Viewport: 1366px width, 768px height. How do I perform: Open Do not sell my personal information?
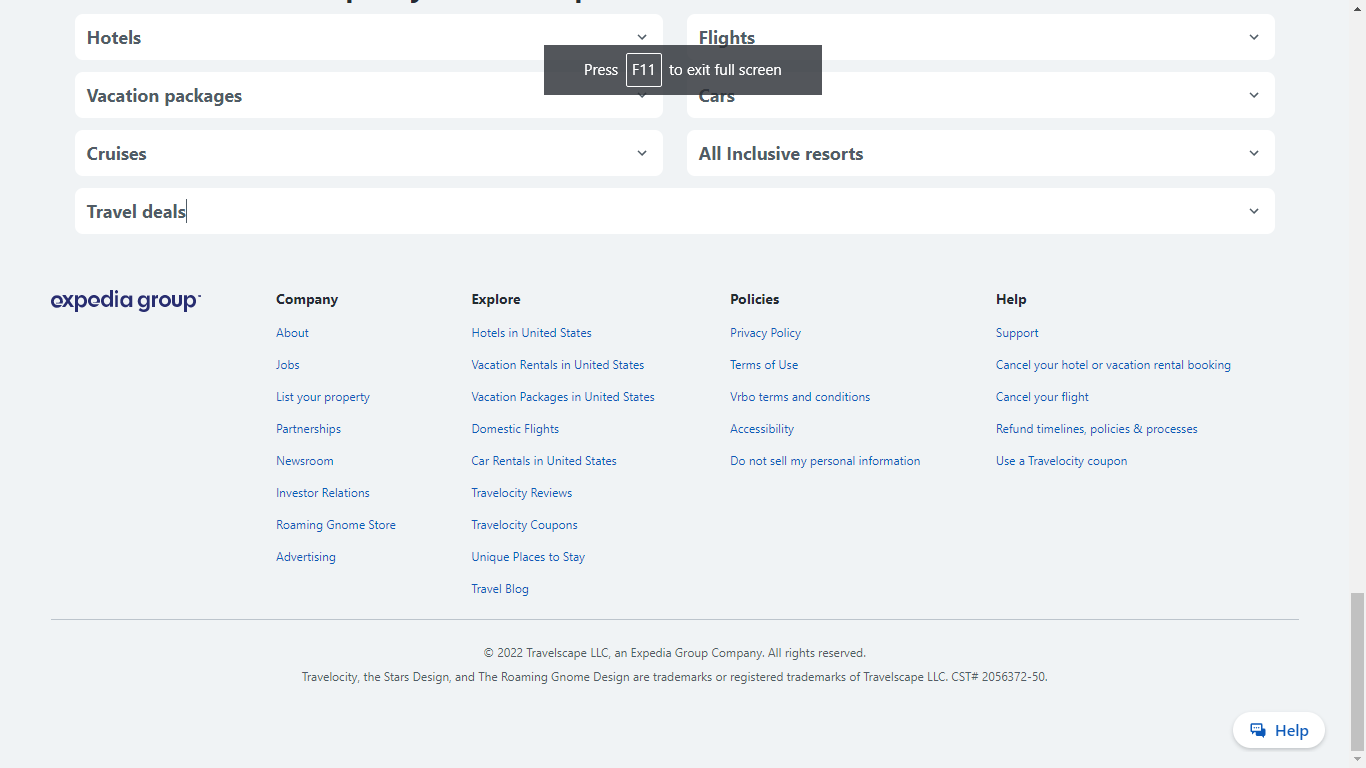pos(825,461)
